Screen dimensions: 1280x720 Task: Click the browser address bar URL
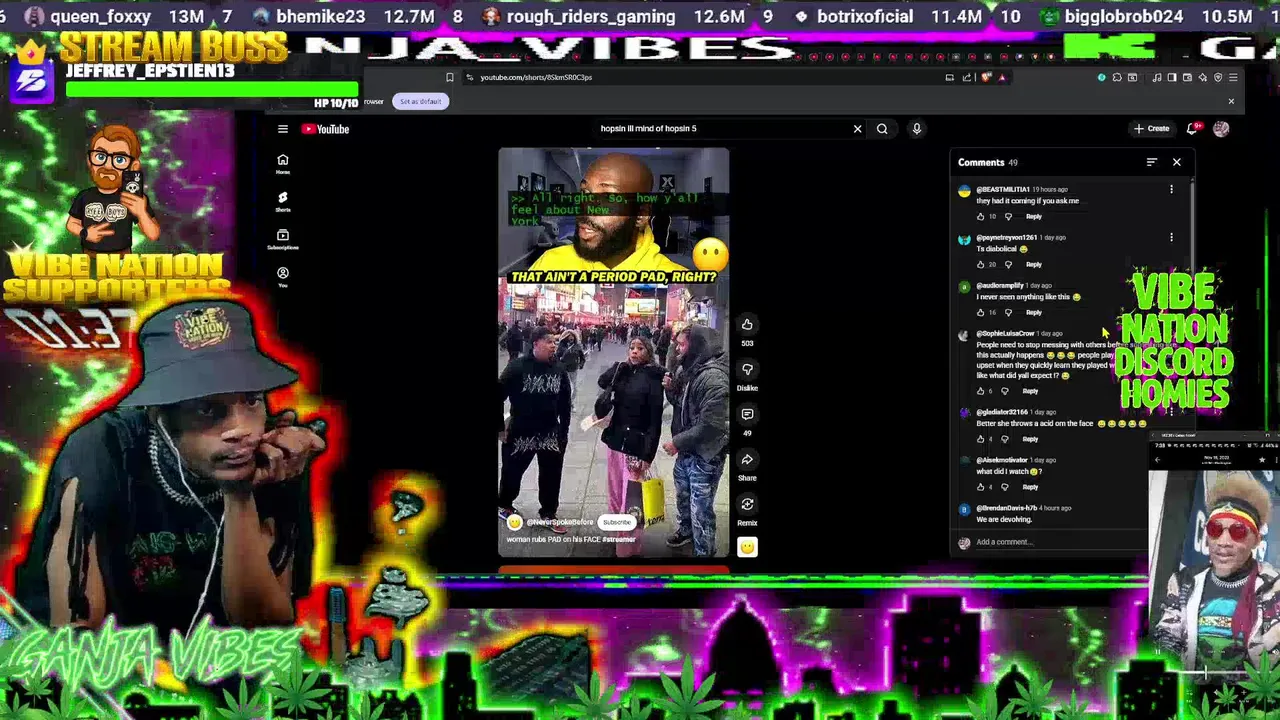[x=536, y=77]
